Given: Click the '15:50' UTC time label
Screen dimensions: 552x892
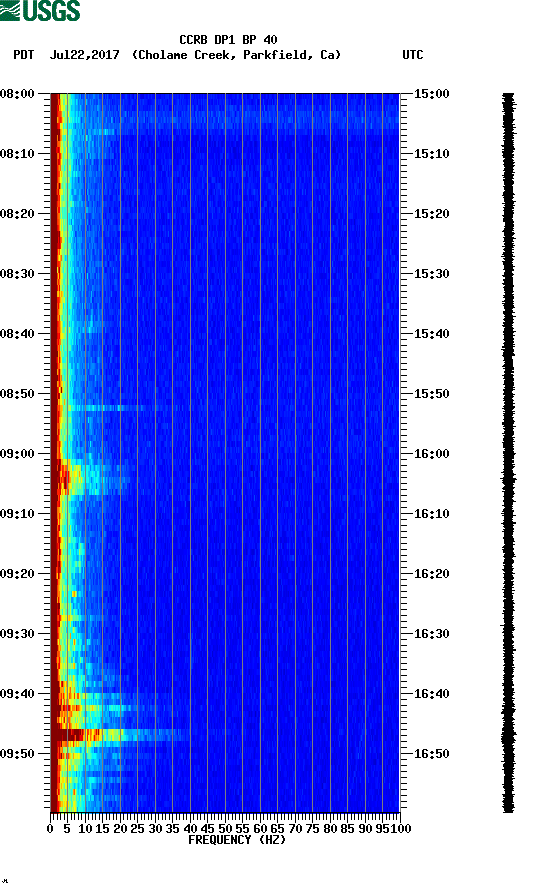Looking at the screenshot, I should 431,394.
